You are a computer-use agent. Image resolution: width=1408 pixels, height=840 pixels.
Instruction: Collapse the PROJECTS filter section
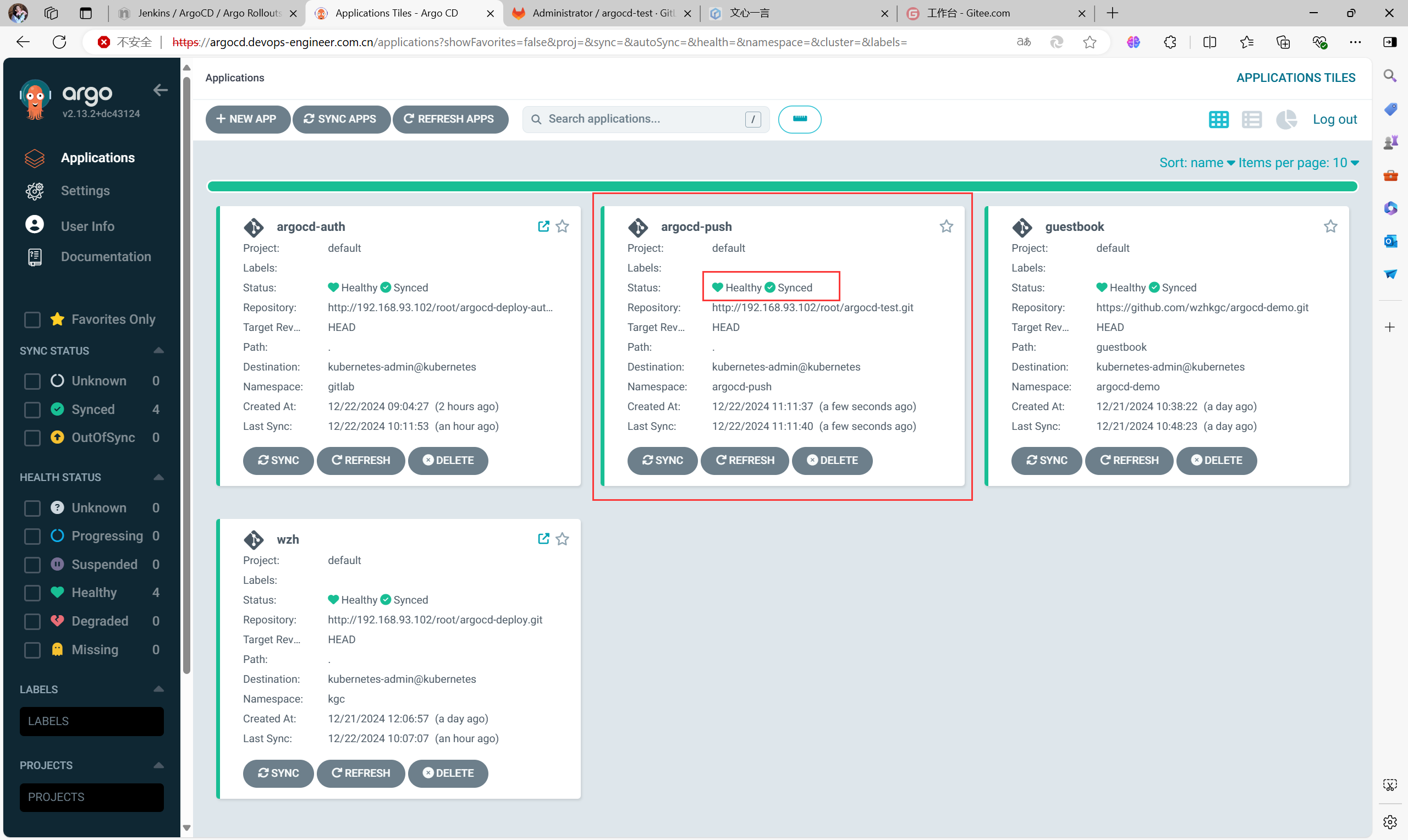point(158,765)
